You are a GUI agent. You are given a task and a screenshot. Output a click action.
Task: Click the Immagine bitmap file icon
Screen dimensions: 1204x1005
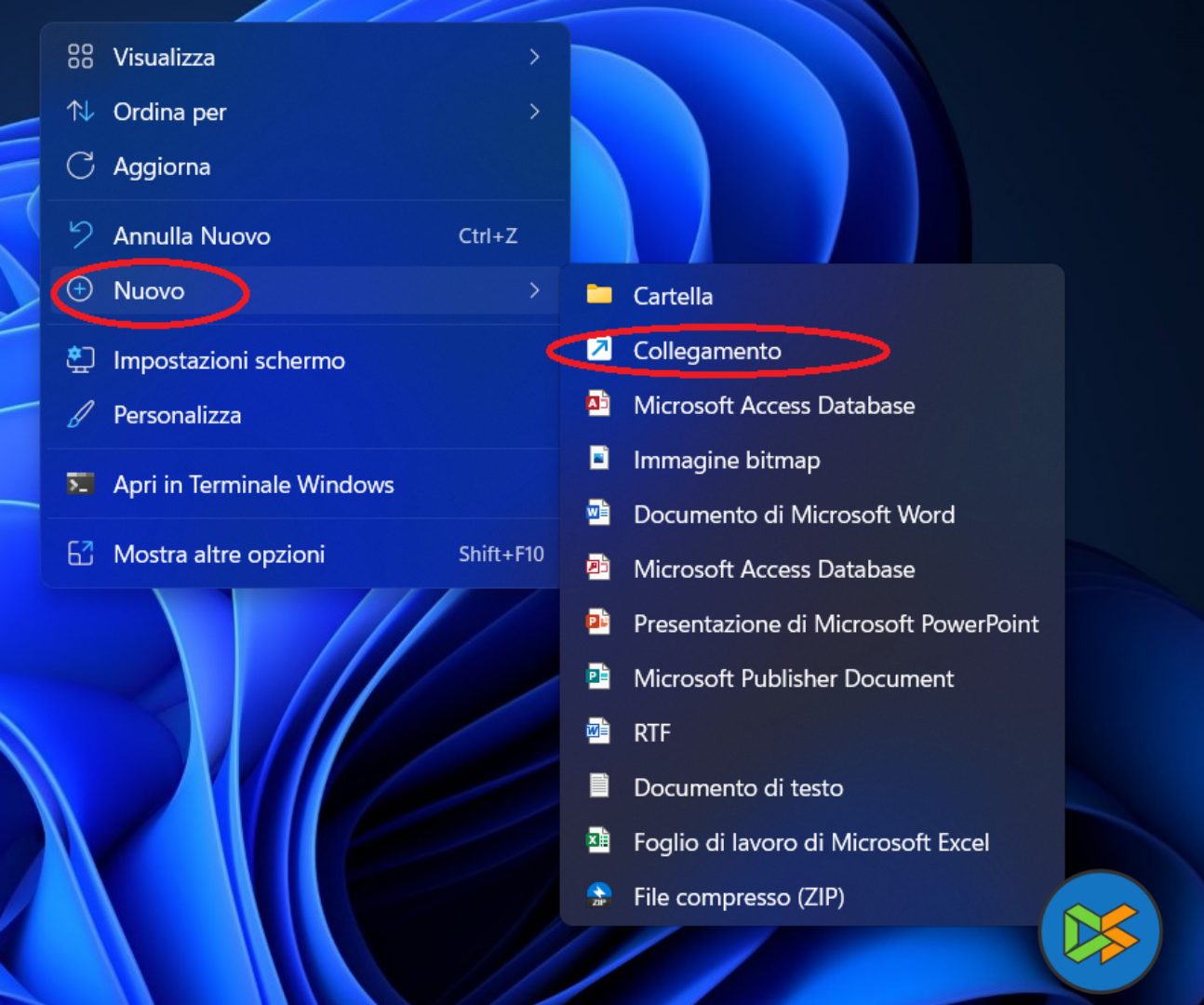pos(599,458)
